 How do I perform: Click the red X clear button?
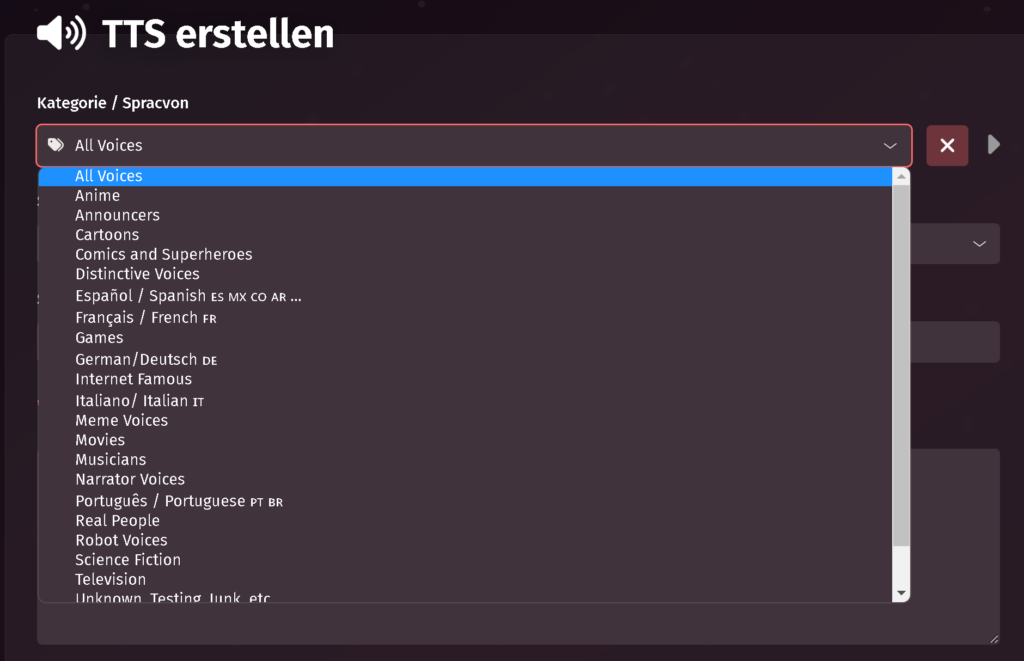[x=947, y=145]
